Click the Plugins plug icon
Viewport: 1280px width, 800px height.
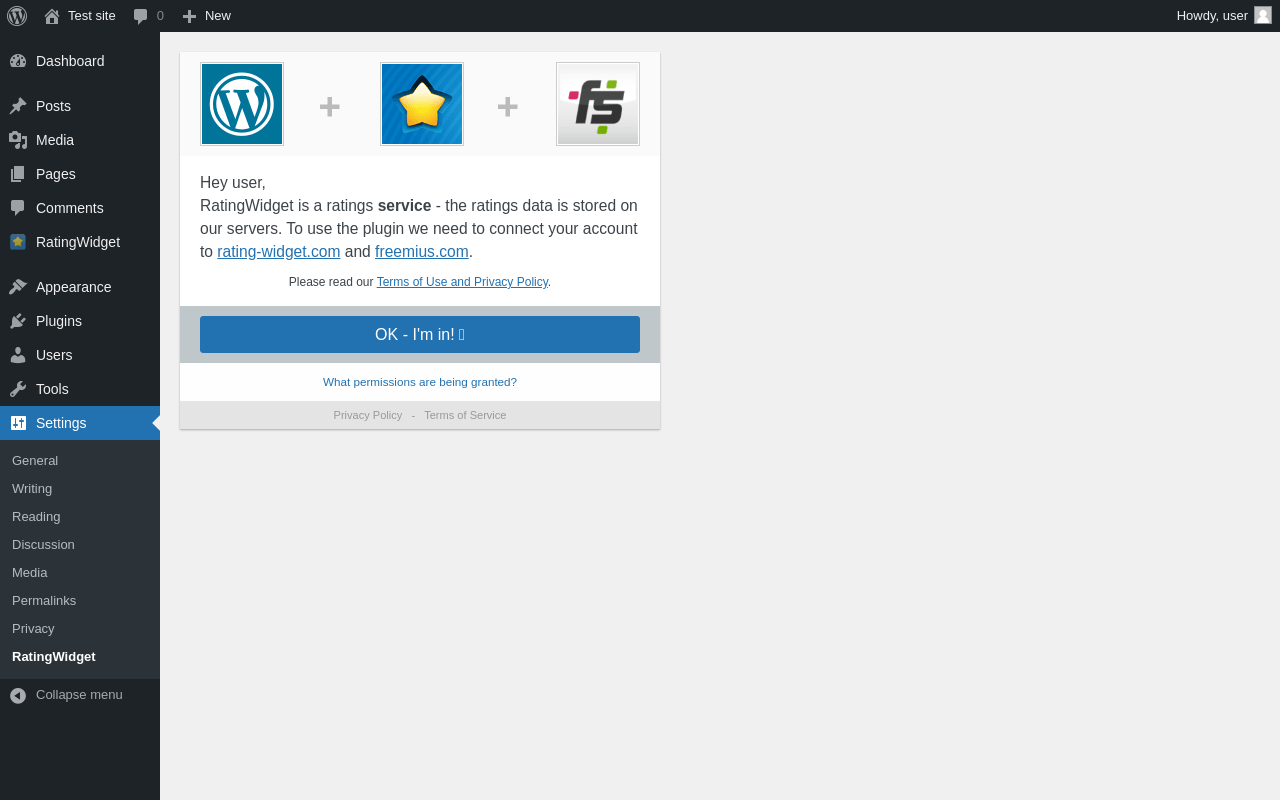click(x=18, y=321)
